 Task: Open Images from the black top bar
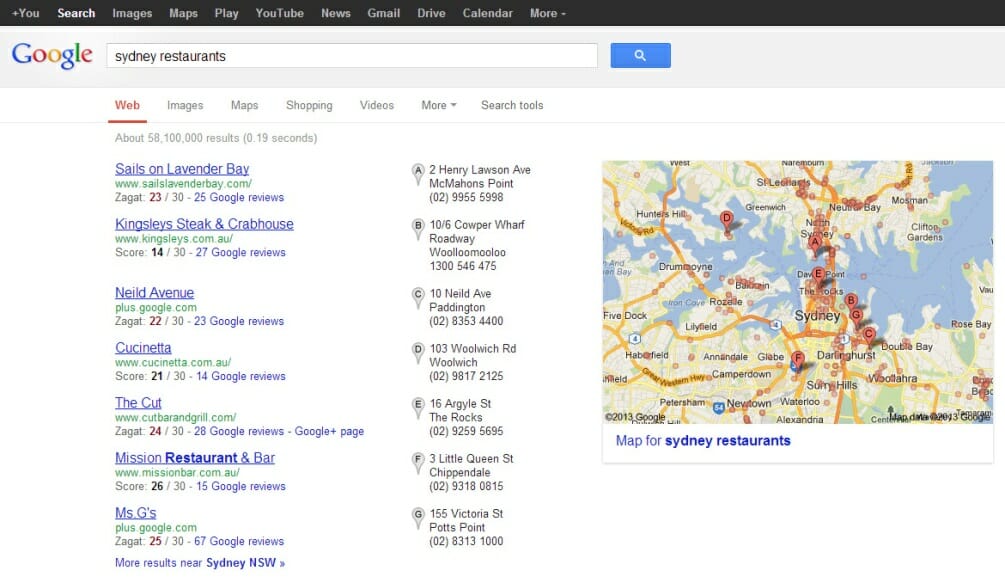coord(132,13)
